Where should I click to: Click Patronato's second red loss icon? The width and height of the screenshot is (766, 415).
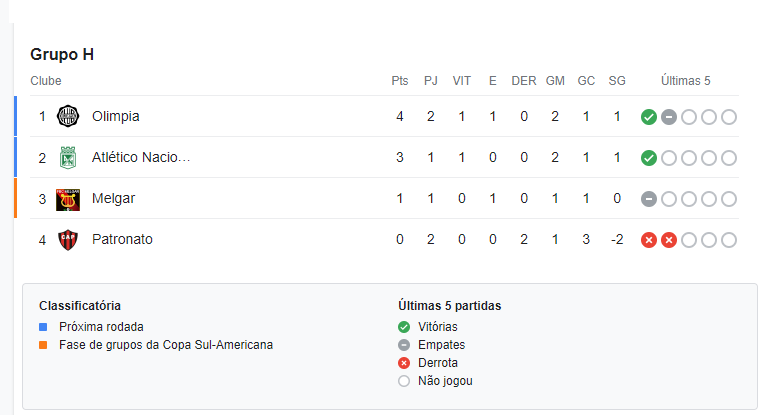pyautogui.click(x=669, y=240)
